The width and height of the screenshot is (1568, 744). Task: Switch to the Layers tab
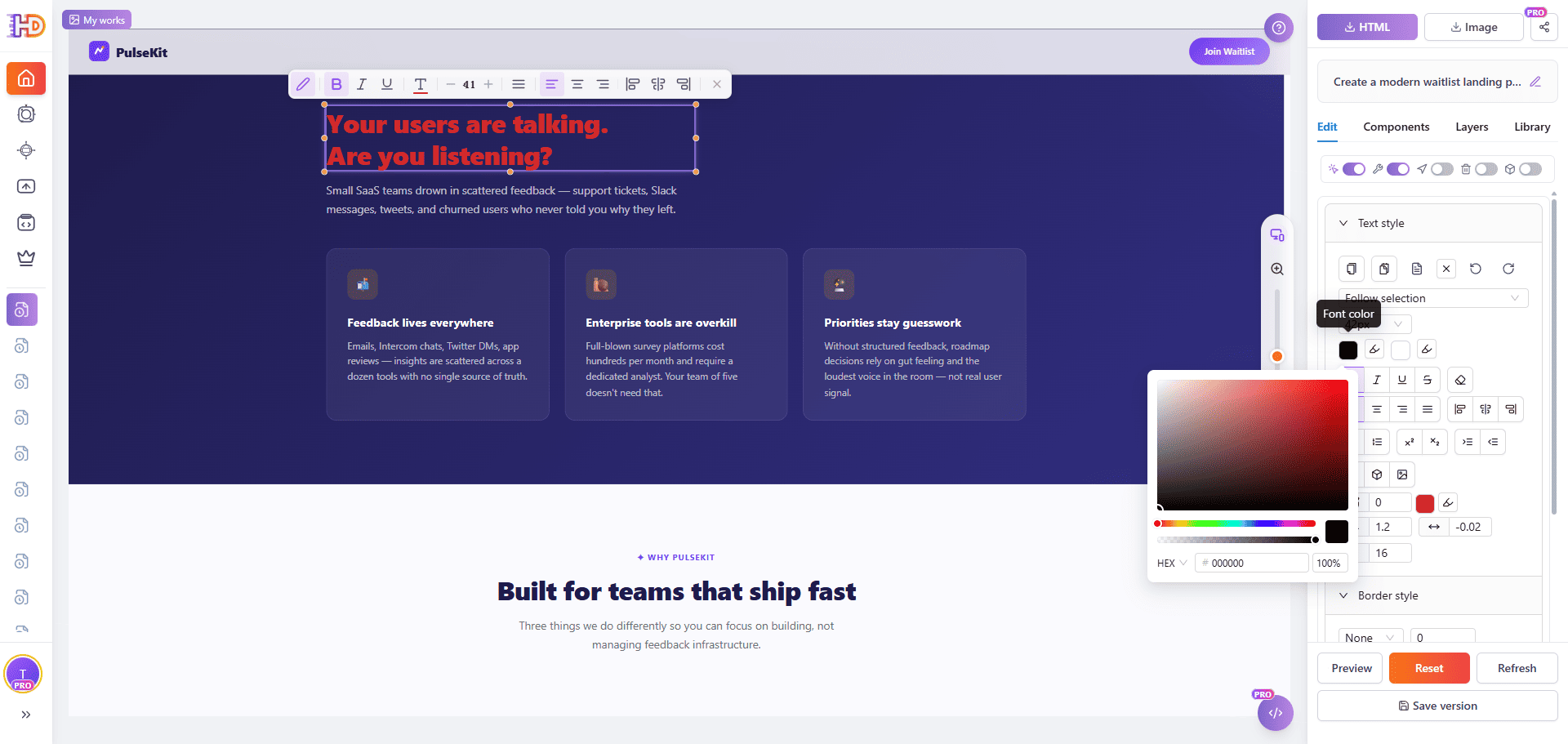1472,127
